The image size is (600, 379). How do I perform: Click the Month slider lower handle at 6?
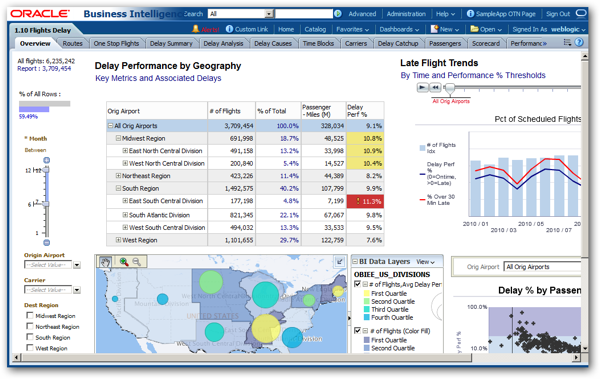(46, 204)
